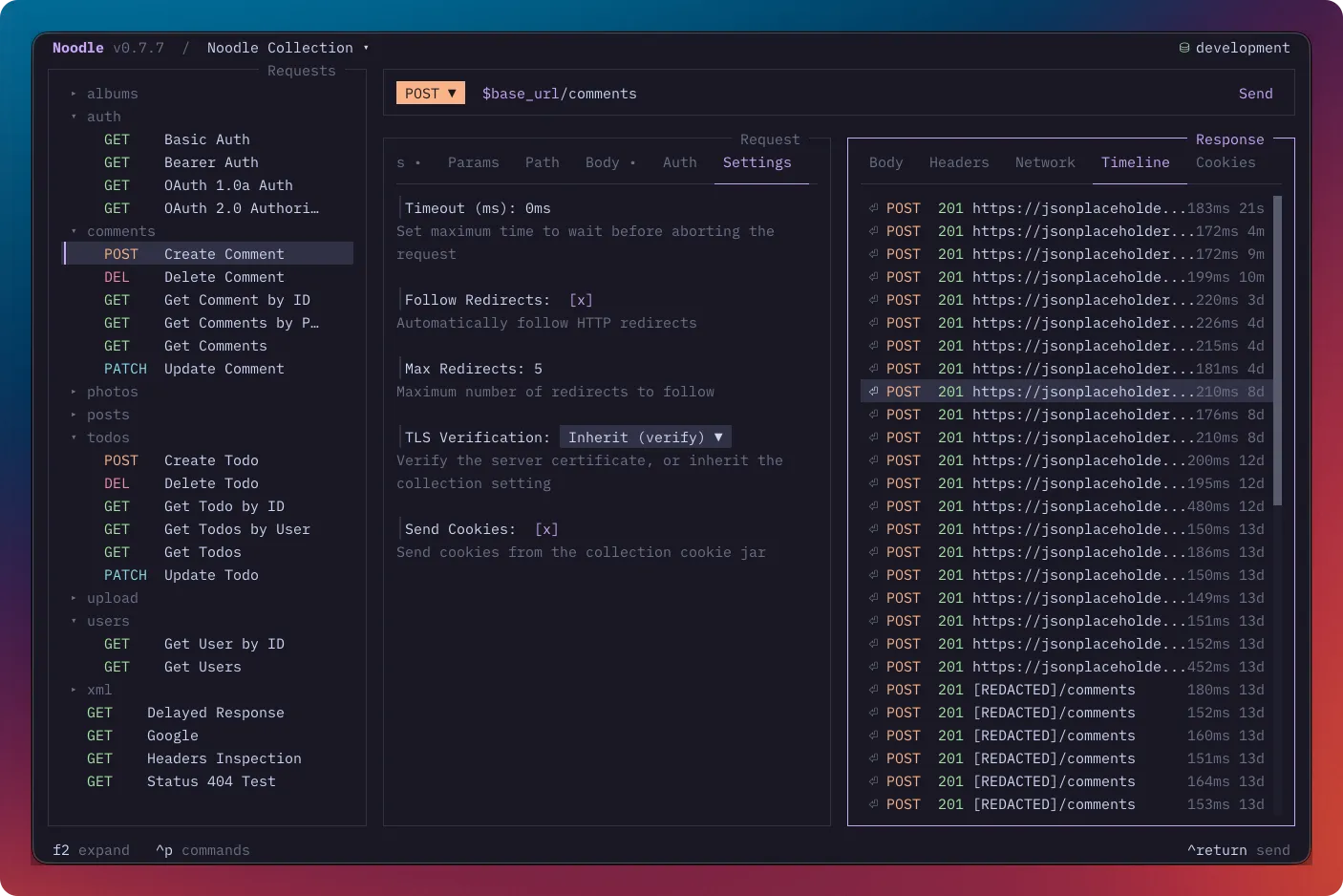Click the development environment icon
This screenshot has width=1343, height=896.
pos(1184,48)
